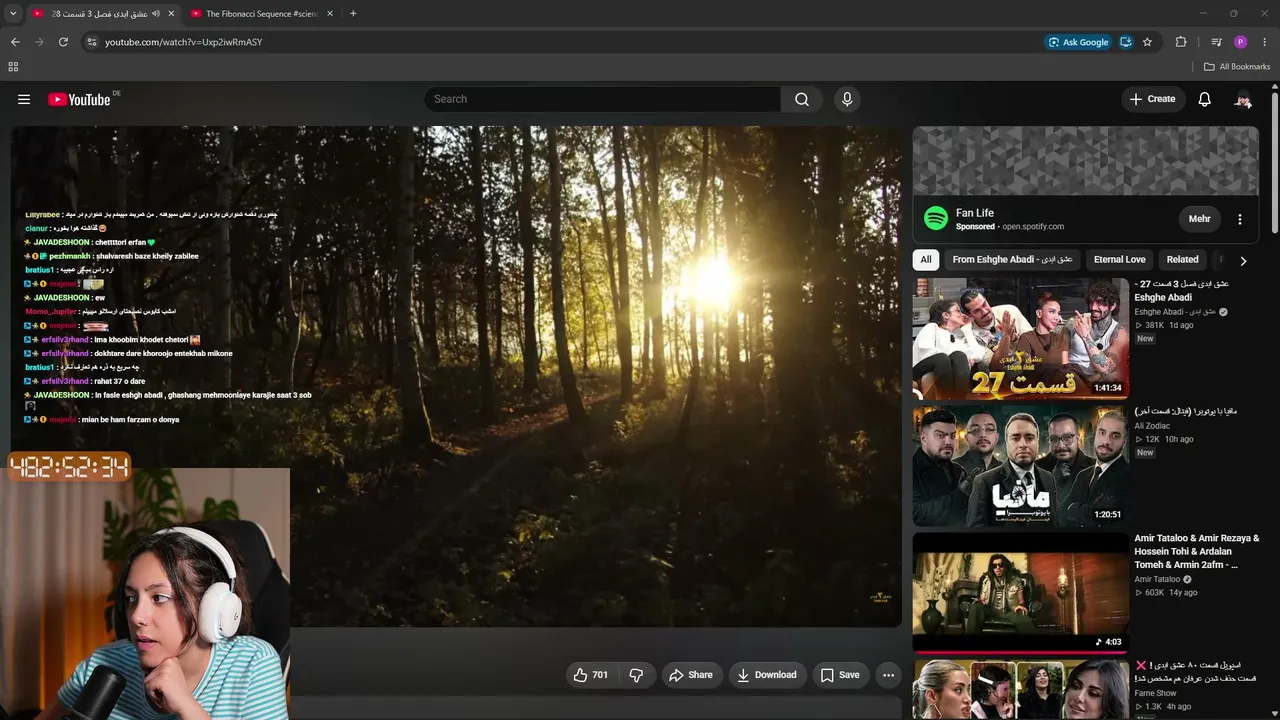Screen dimensions: 1280x720
Task: Open the Ali Zodiac channel link
Action: [x=1152, y=426]
